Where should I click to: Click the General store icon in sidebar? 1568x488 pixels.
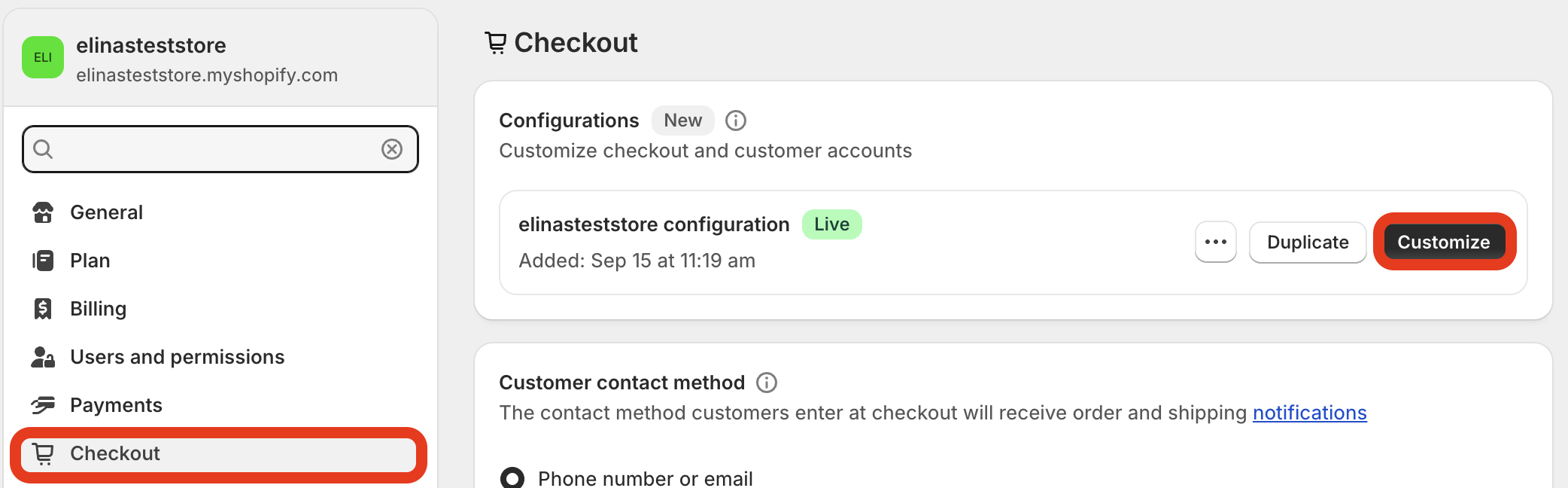43,212
